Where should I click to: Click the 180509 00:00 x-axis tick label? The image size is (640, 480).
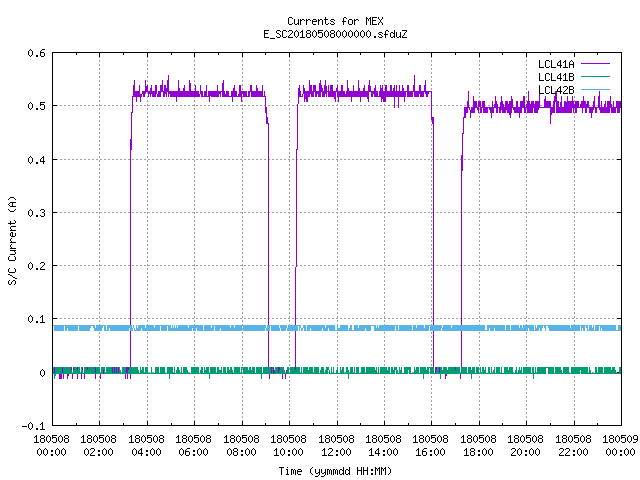[620, 446]
